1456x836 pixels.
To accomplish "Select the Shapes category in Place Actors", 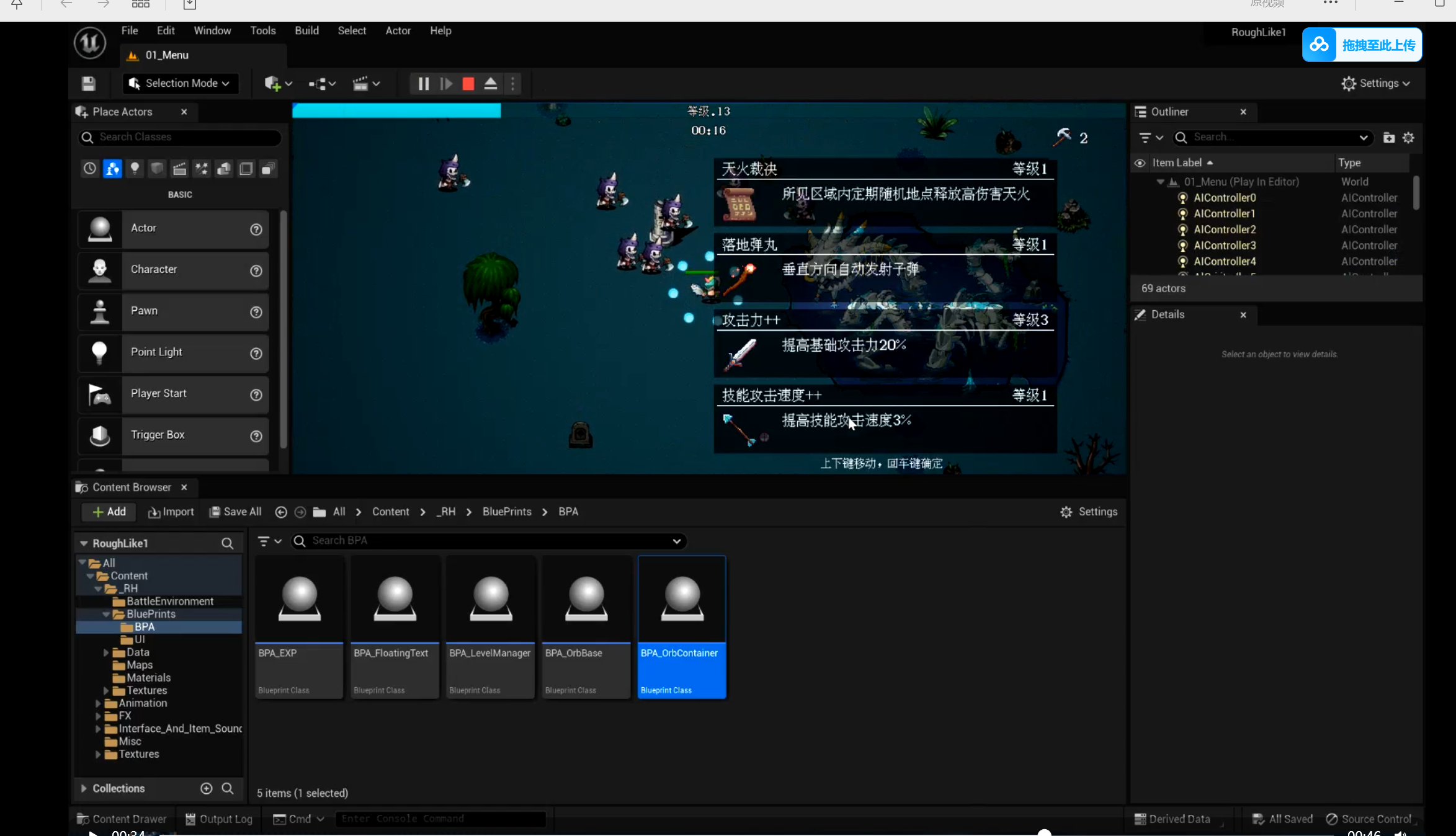I will click(157, 169).
